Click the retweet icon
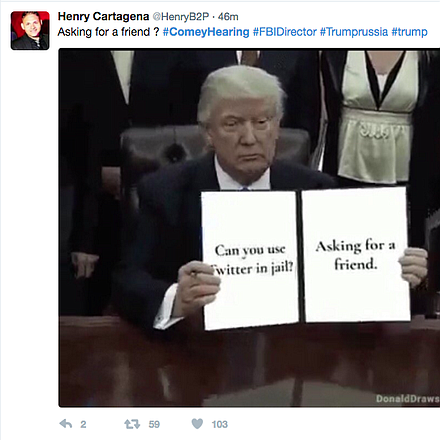Image resolution: width=440 pixels, height=440 pixels. 132,424
